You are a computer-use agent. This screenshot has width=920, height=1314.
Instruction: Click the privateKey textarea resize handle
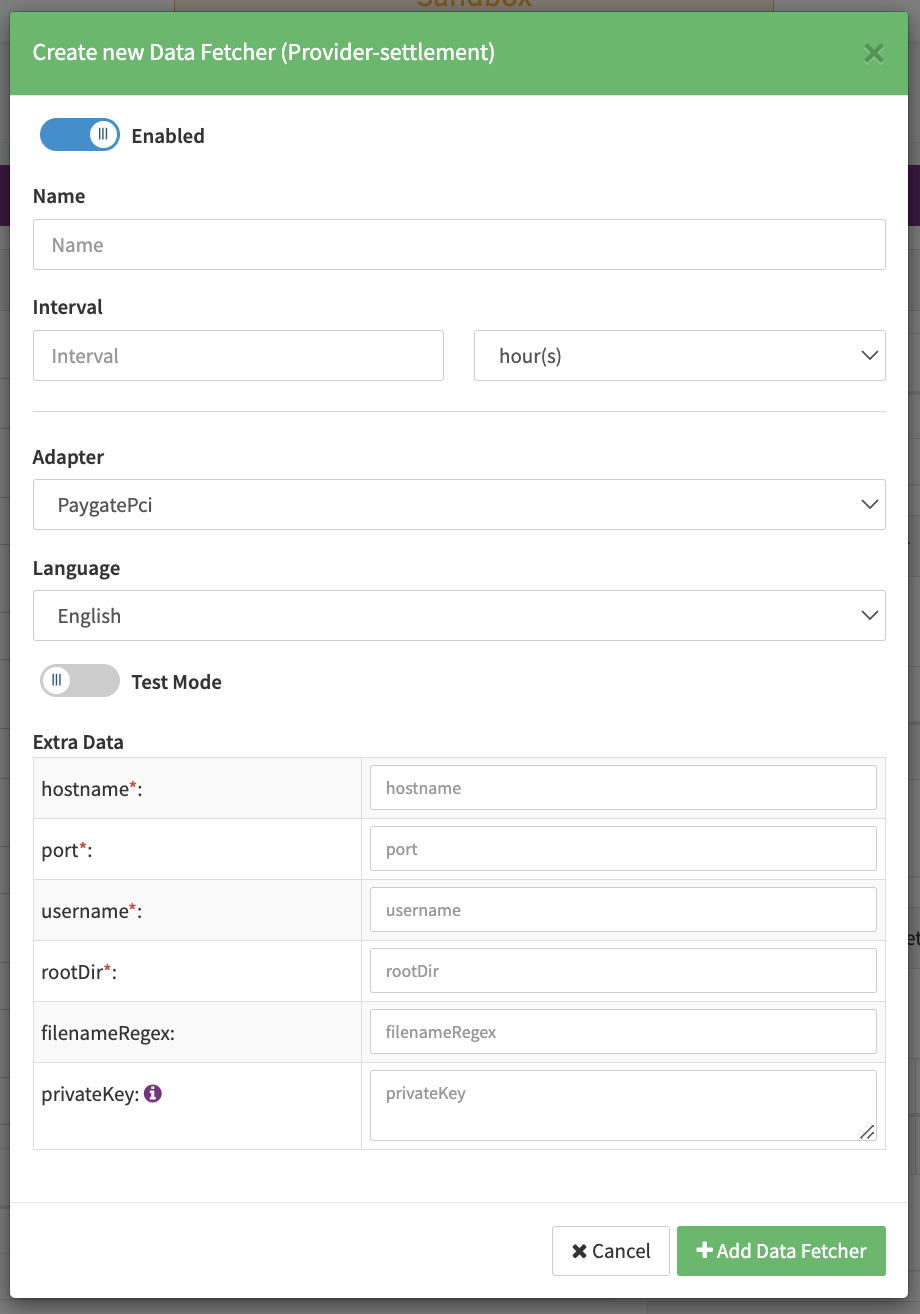point(867,1131)
